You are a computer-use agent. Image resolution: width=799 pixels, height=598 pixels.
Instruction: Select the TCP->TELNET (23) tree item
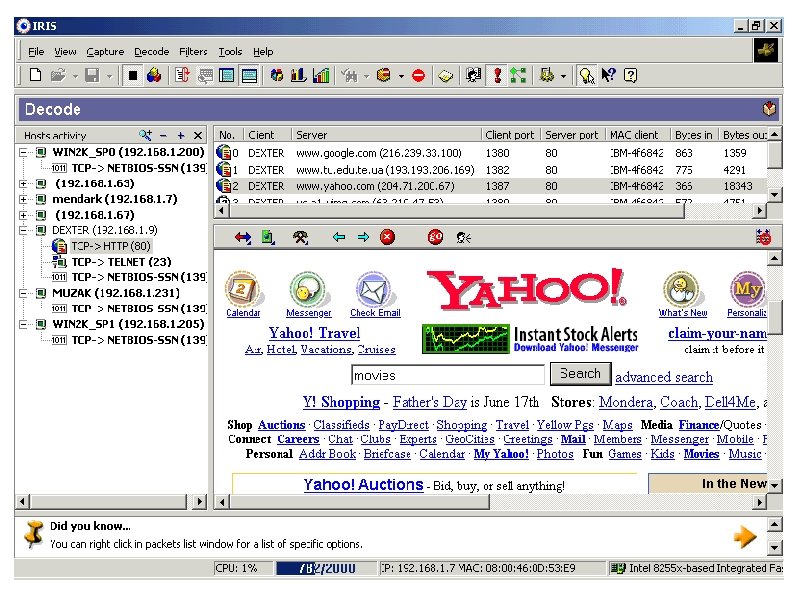coord(121,262)
